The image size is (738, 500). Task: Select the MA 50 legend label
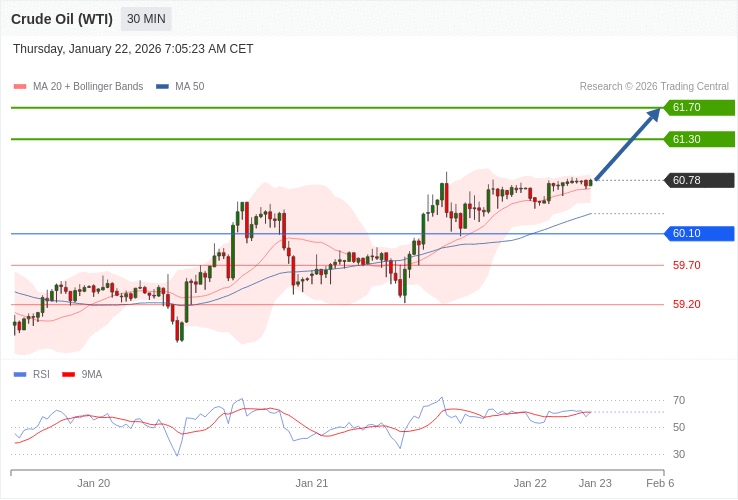[x=190, y=87]
